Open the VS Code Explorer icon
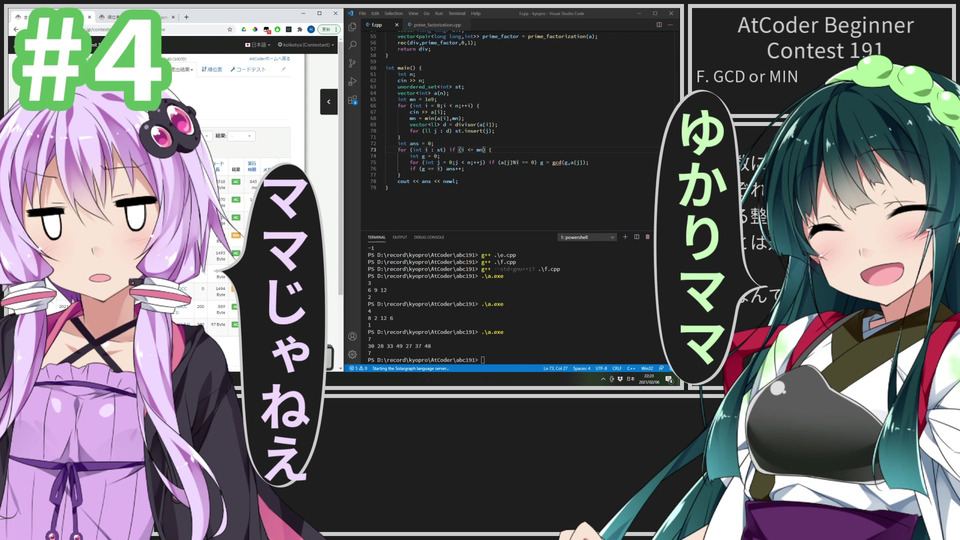 click(352, 26)
